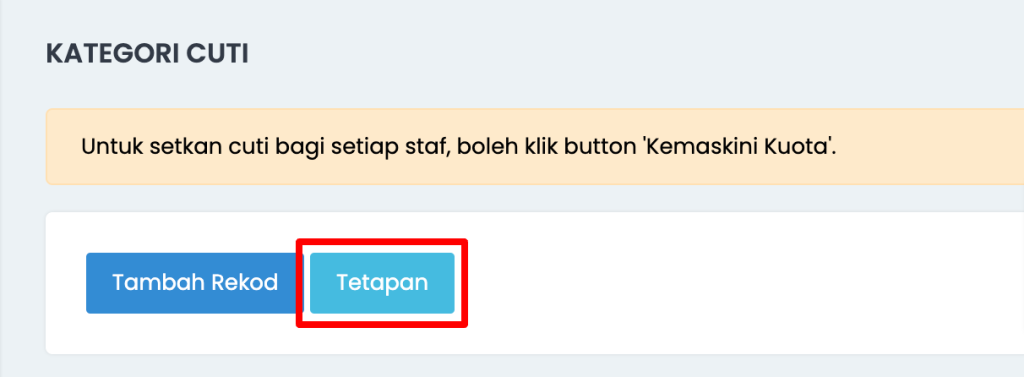The height and width of the screenshot is (377, 1024).
Task: Click the orange notice banner
Action: 535,146
